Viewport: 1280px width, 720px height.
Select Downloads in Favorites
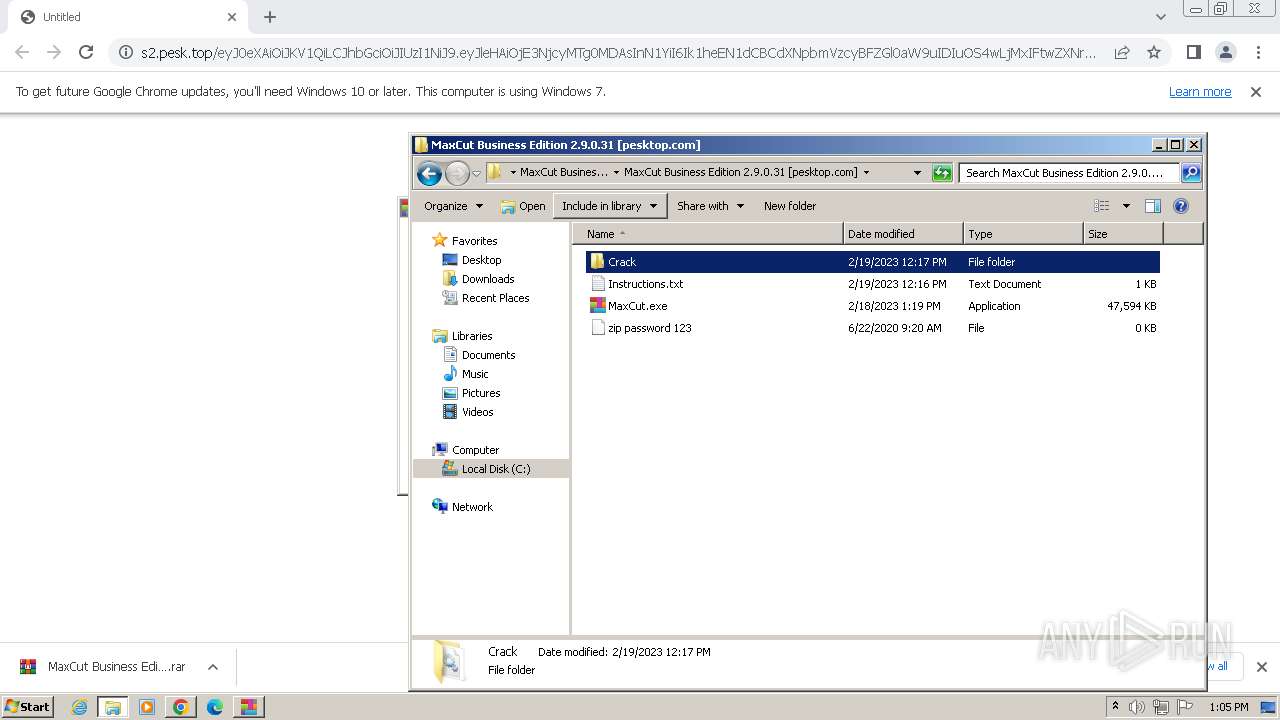point(487,279)
